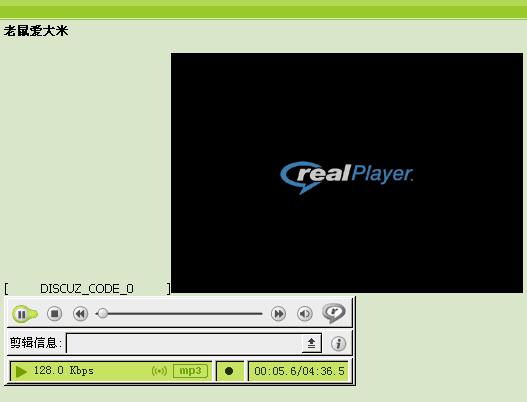The width and height of the screenshot is (527, 402).
Task: Pause playback with the green pause button
Action: (x=24, y=314)
